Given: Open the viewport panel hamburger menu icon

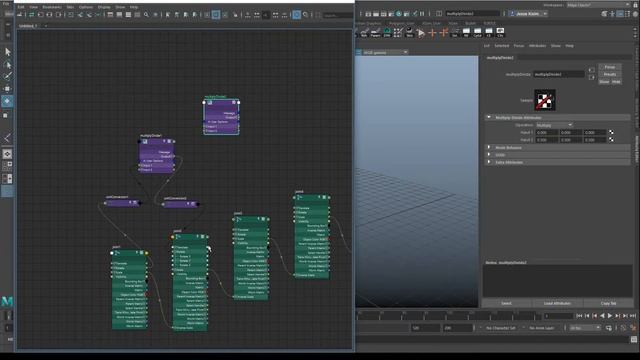Looking at the screenshot, I should coord(358,52).
